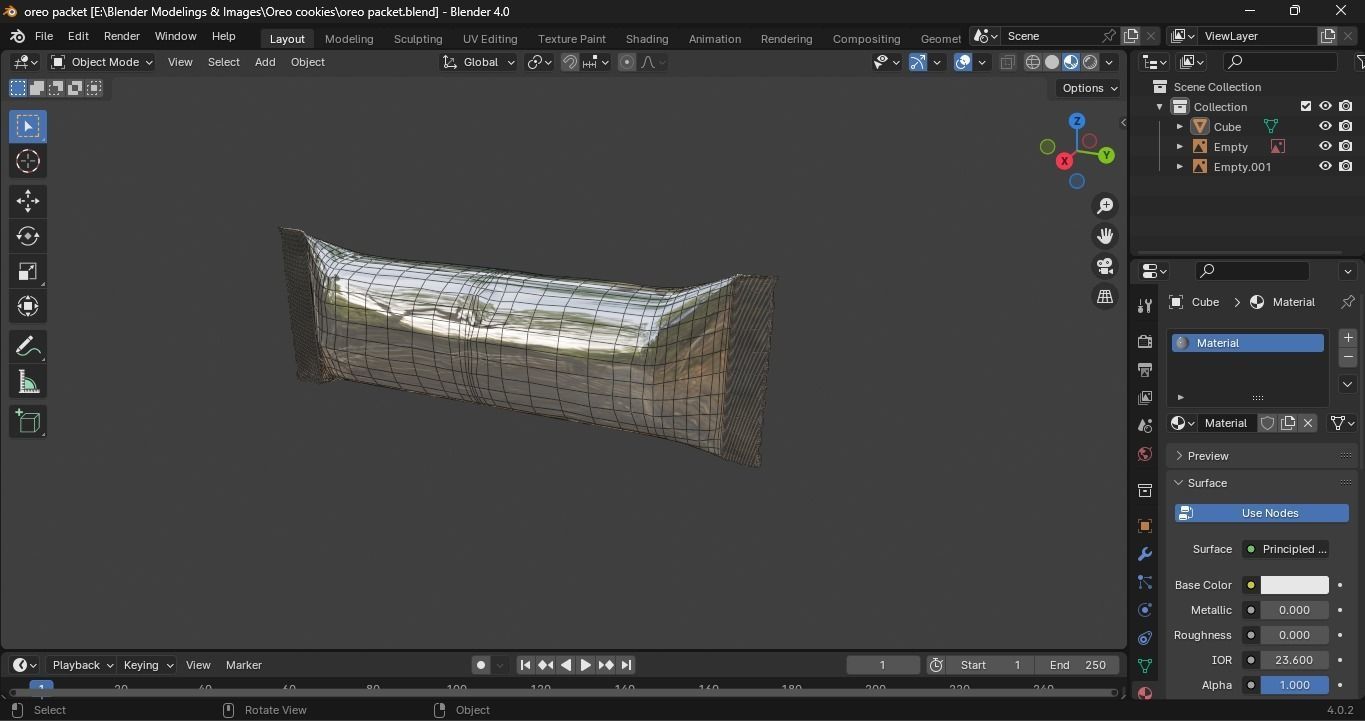This screenshot has width=1365, height=721.
Task: Switch to solid viewport shading
Action: (1052, 62)
